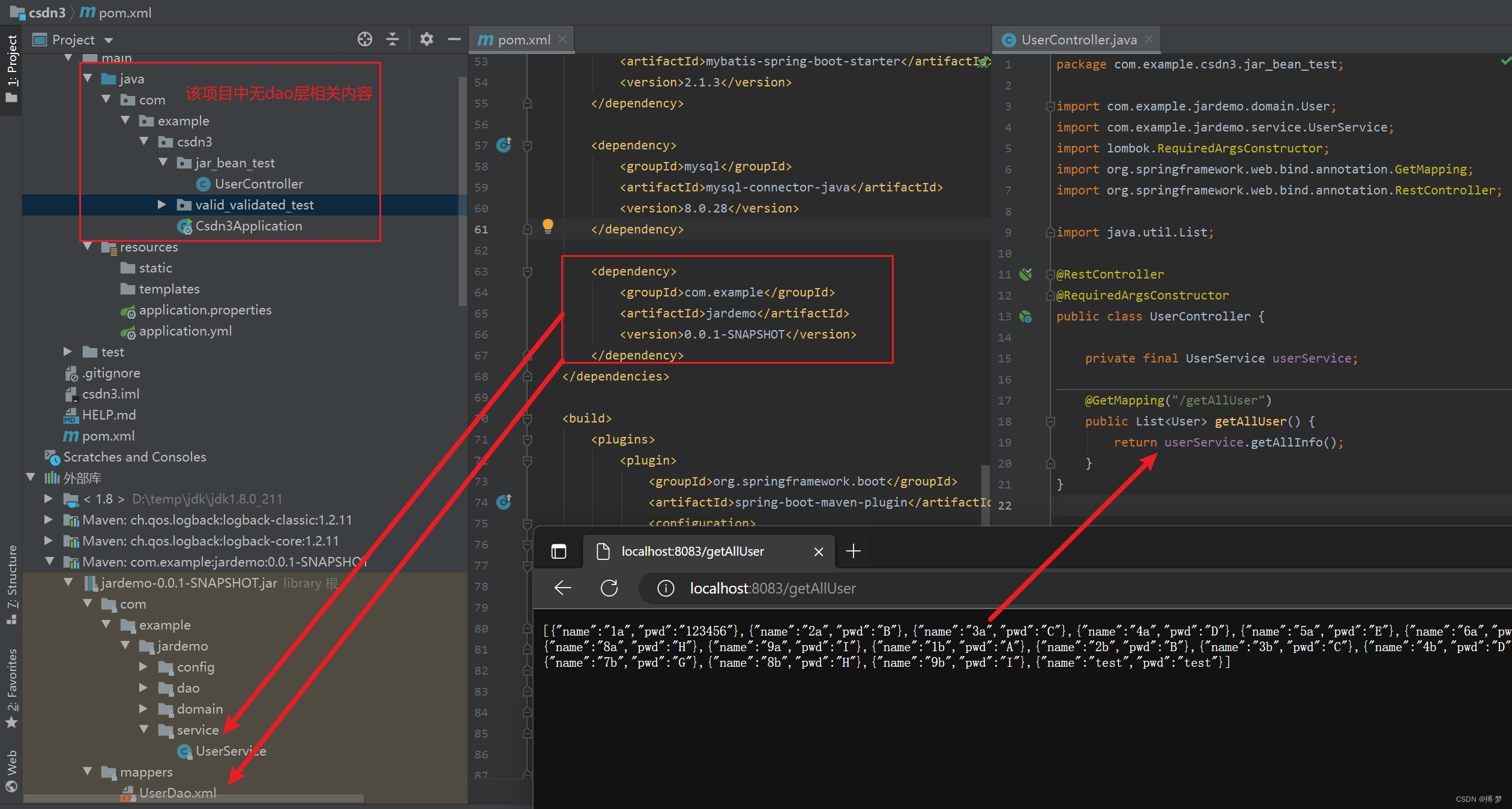
Task: Click site information icon in address bar
Action: click(x=665, y=588)
